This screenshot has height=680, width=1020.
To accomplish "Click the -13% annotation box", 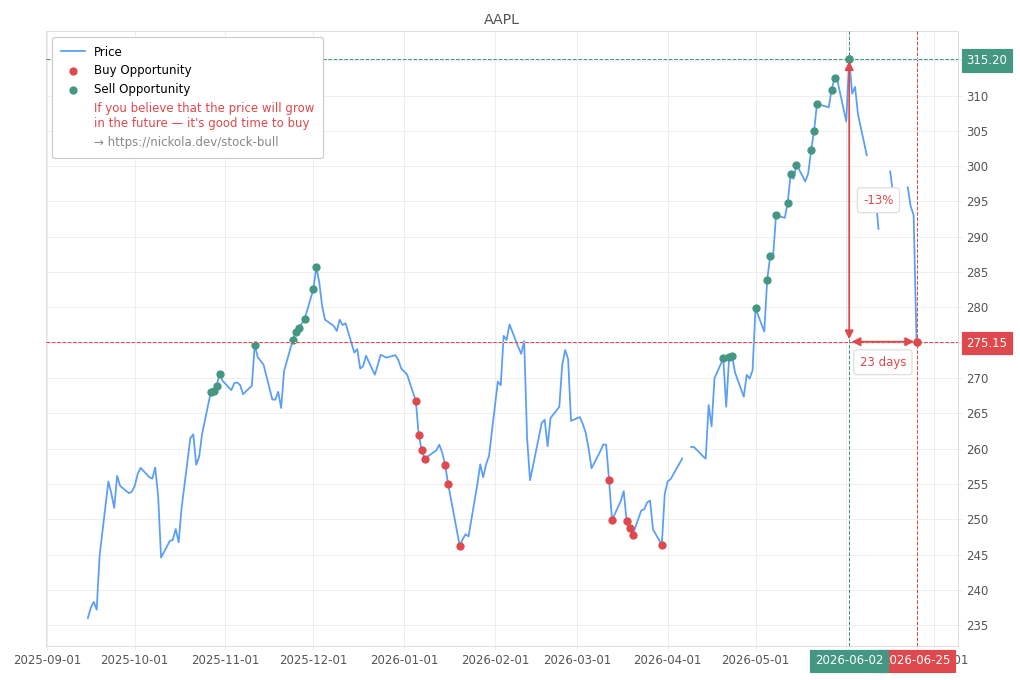I will point(878,200).
